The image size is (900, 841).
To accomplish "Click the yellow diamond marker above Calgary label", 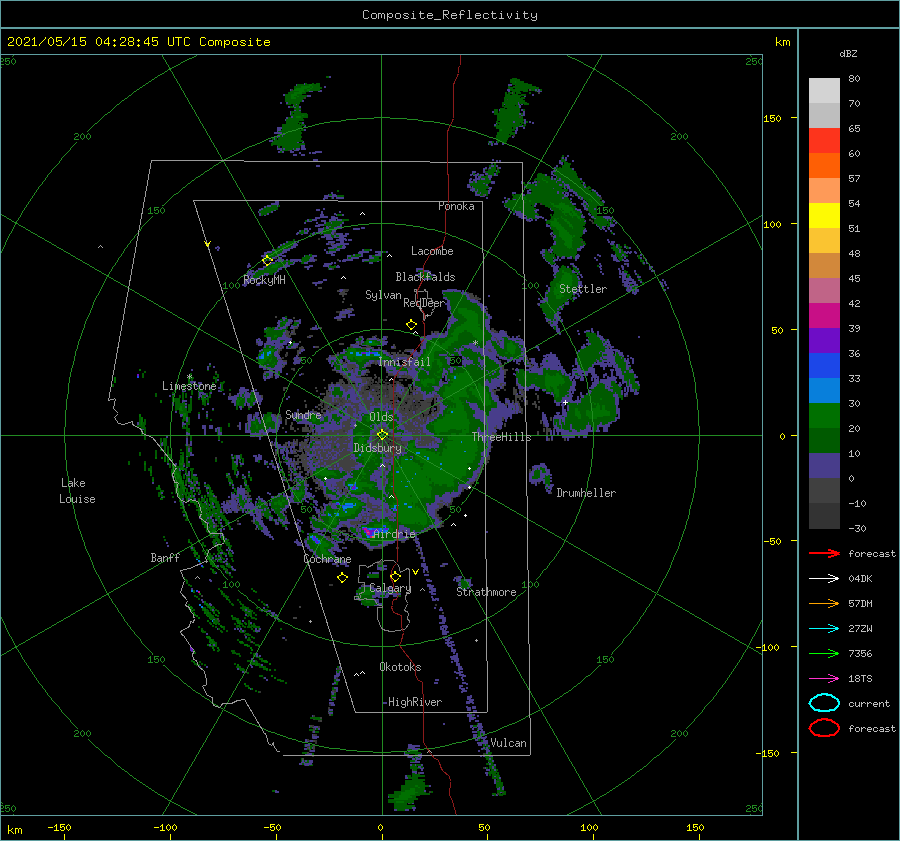I will pyautogui.click(x=395, y=576).
